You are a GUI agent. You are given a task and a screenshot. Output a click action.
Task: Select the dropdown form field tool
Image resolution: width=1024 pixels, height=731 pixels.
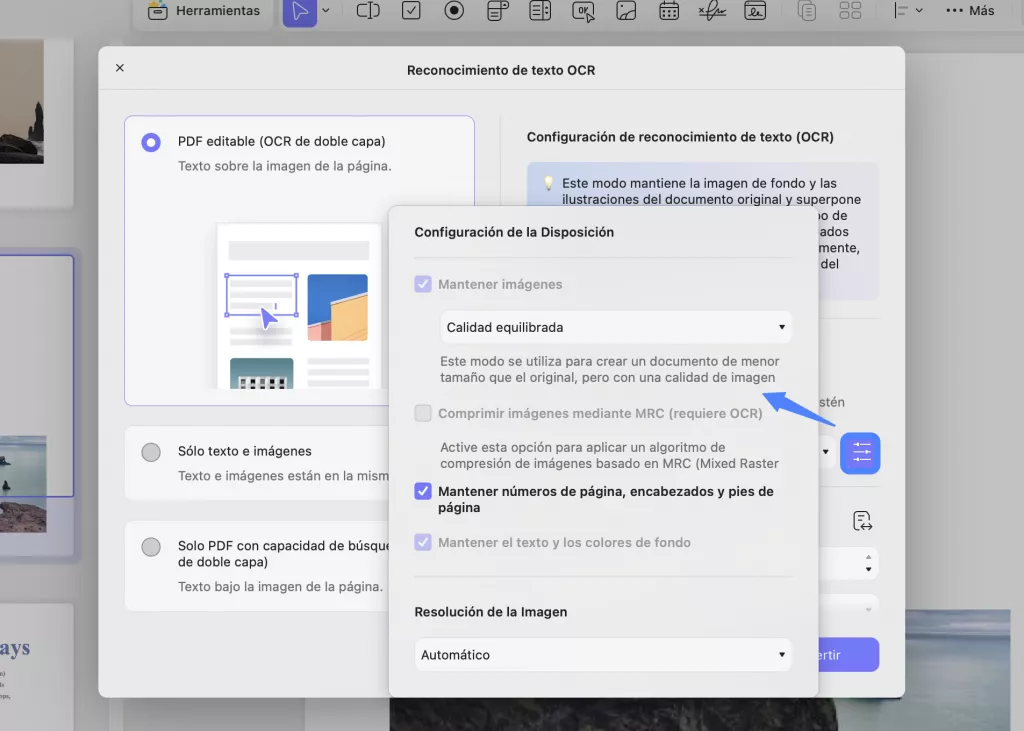pyautogui.click(x=498, y=10)
